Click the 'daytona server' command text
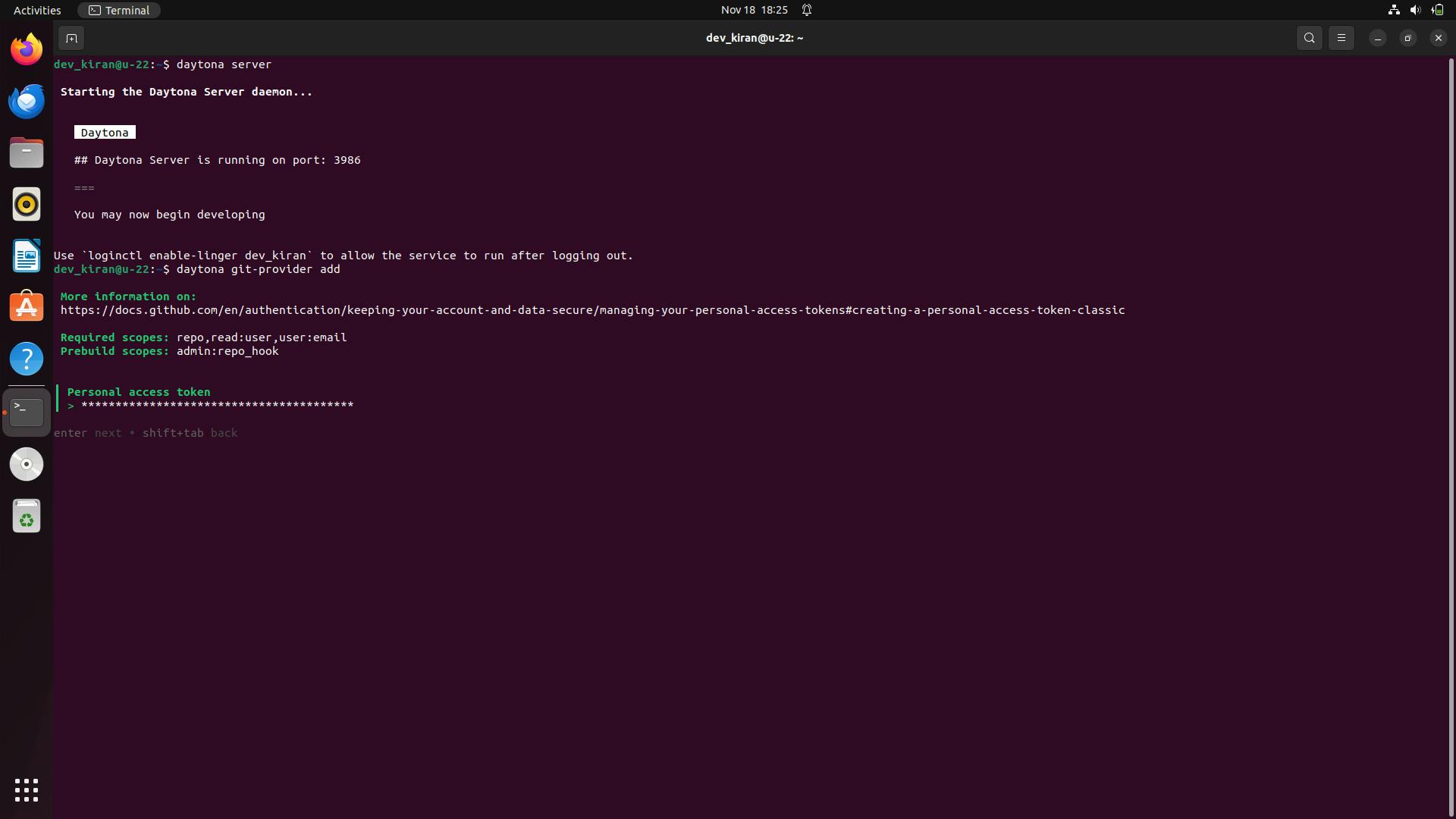The height and width of the screenshot is (819, 1456). click(224, 64)
